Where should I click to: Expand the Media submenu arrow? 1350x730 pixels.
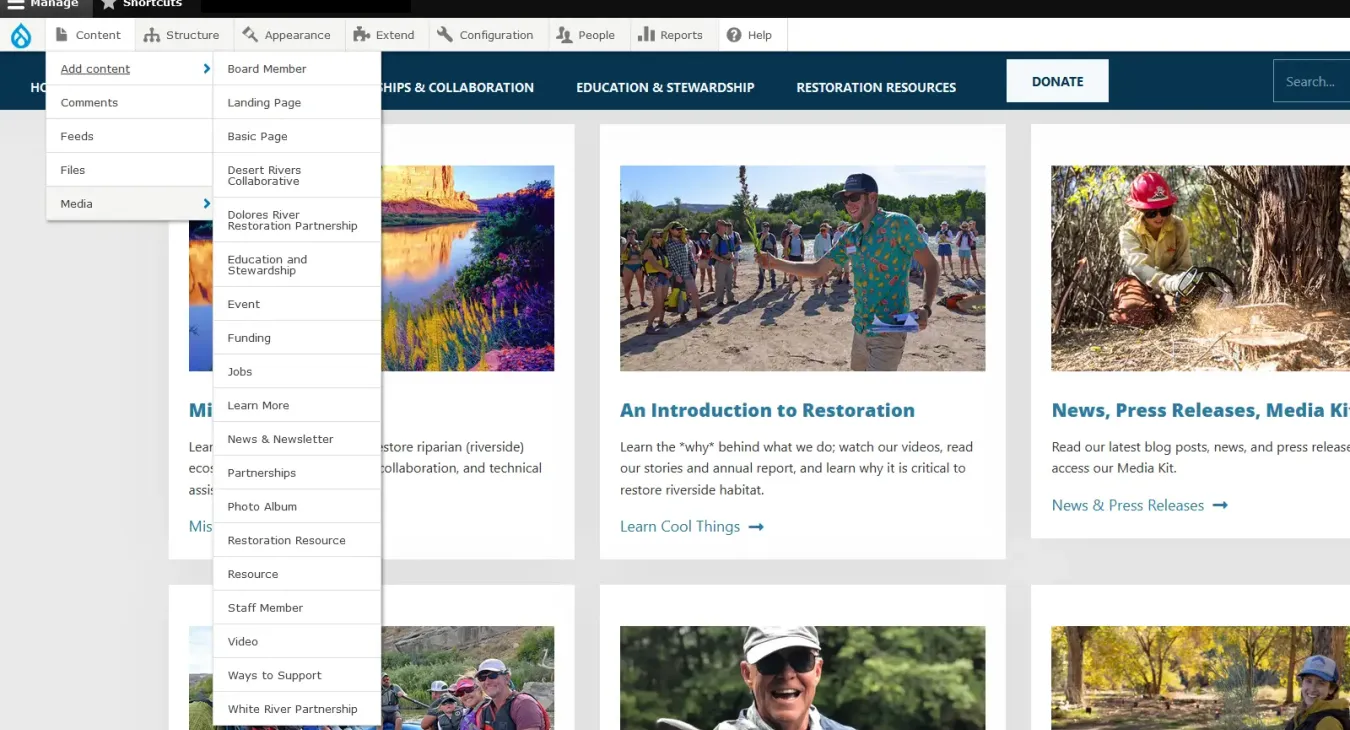click(x=207, y=204)
